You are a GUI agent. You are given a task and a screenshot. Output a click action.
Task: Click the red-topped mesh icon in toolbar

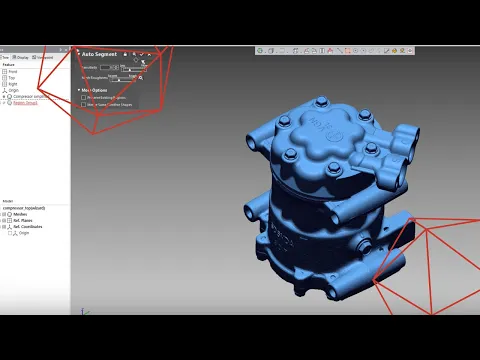[x=306, y=51]
